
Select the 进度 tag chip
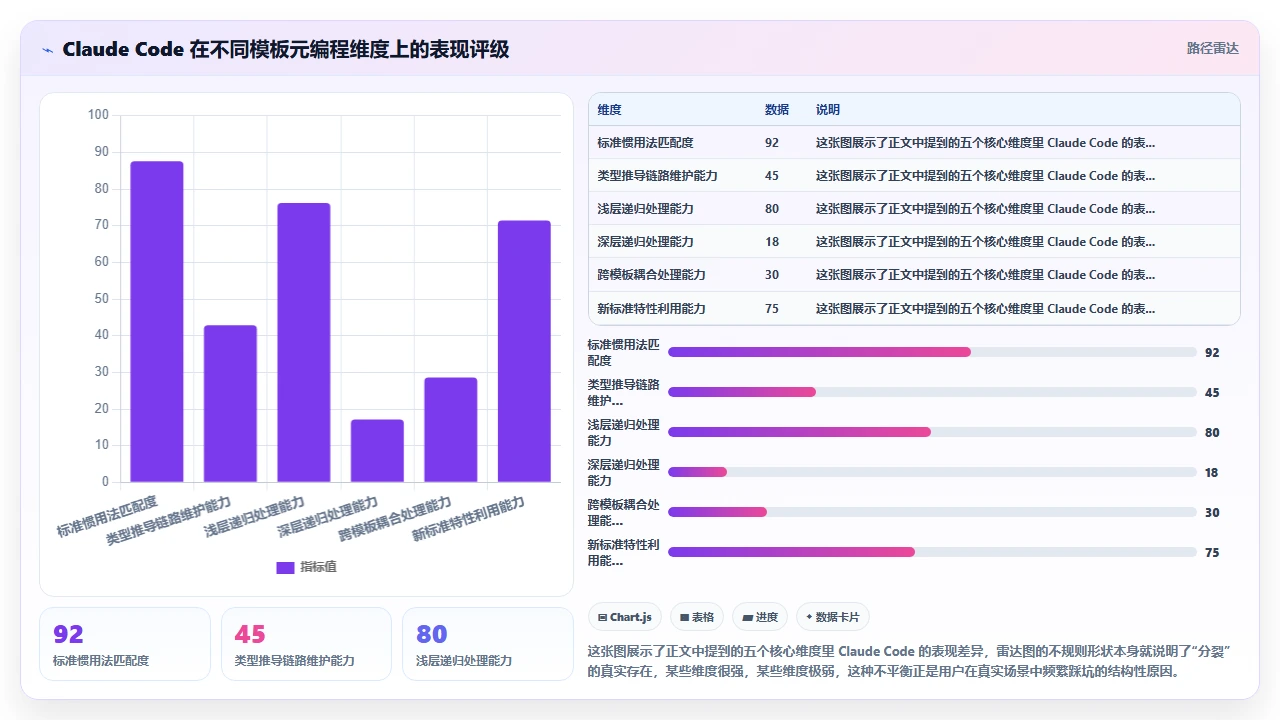click(760, 617)
